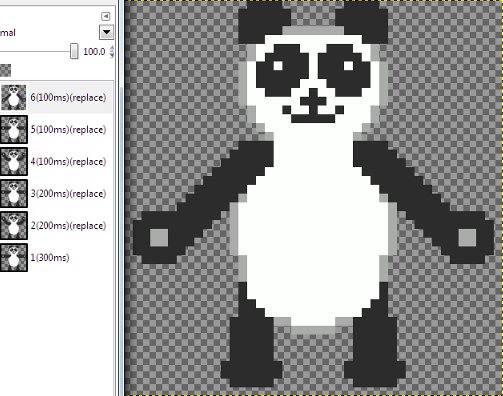Select layer 6(100ms)(replace)

click(57, 97)
